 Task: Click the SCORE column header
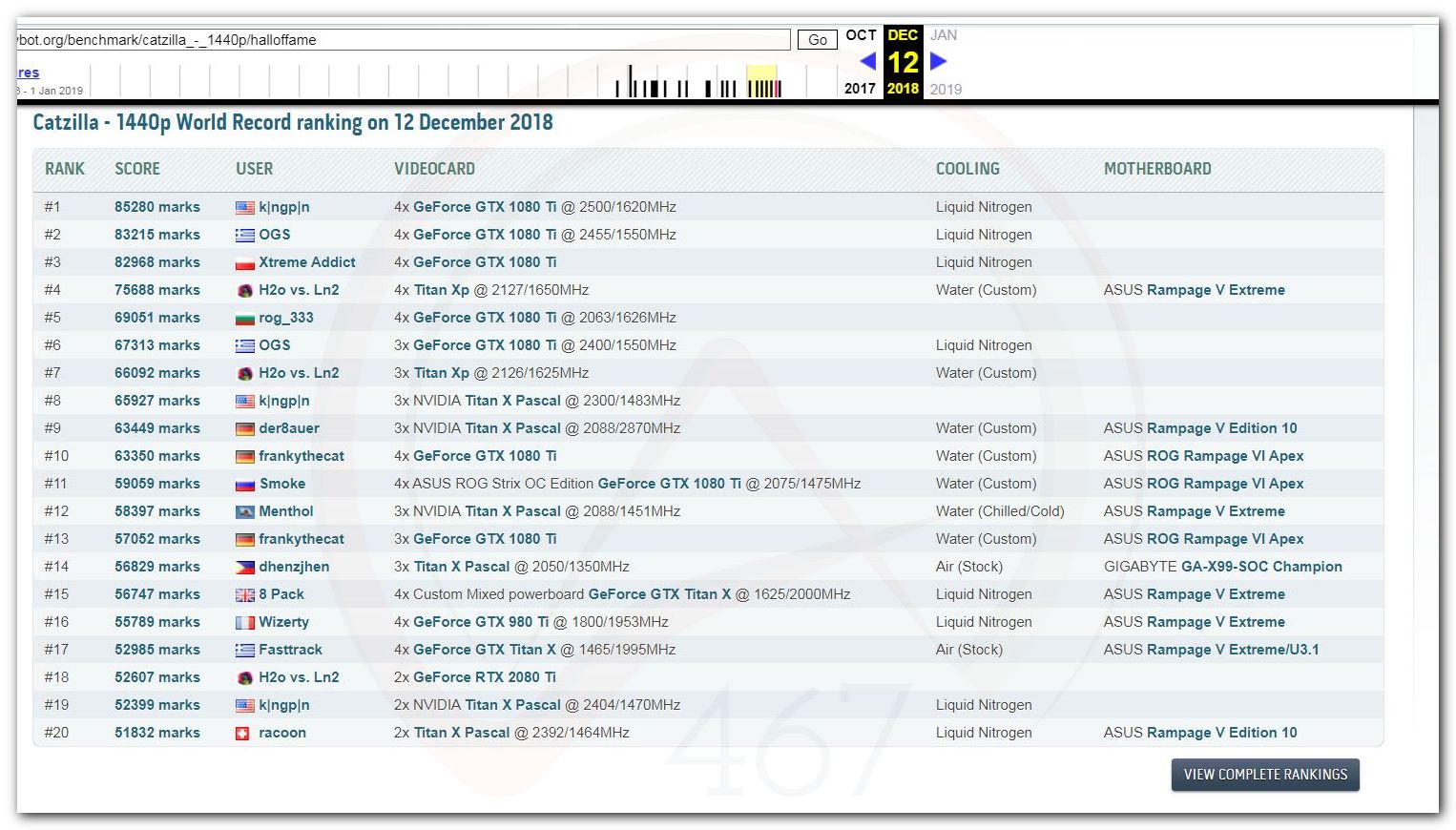tap(137, 169)
